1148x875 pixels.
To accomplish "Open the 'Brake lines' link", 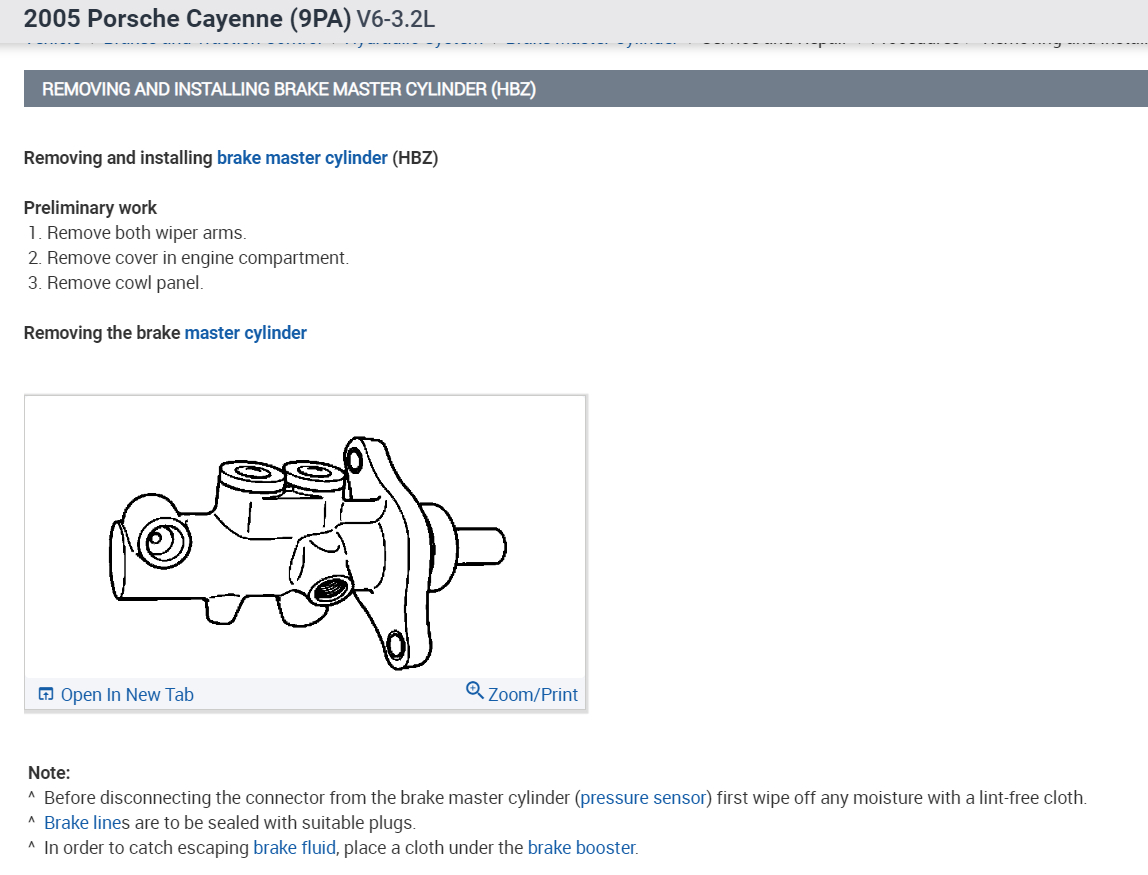I will point(81,822).
